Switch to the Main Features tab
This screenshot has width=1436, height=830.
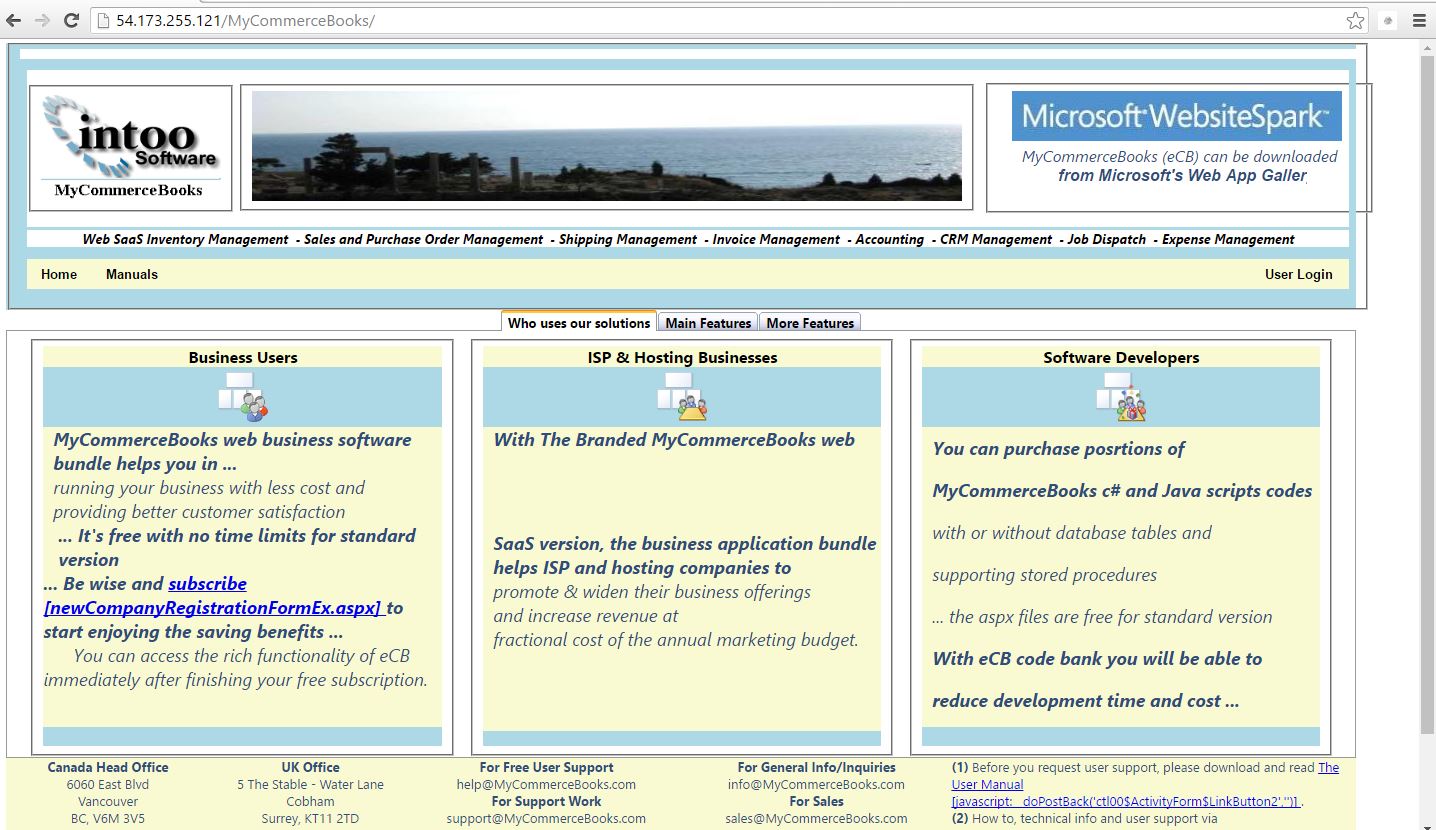tap(708, 323)
